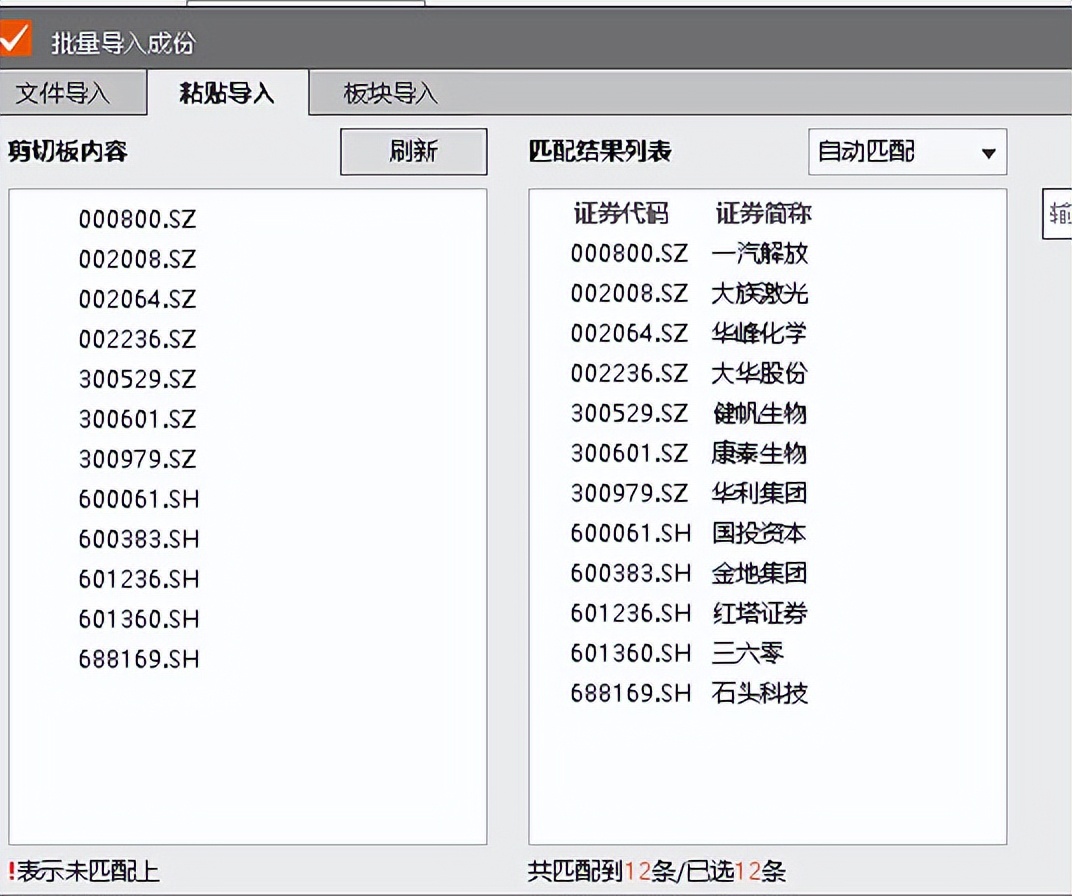Click the 证券简称 column header
The image size is (1072, 896).
tap(763, 213)
